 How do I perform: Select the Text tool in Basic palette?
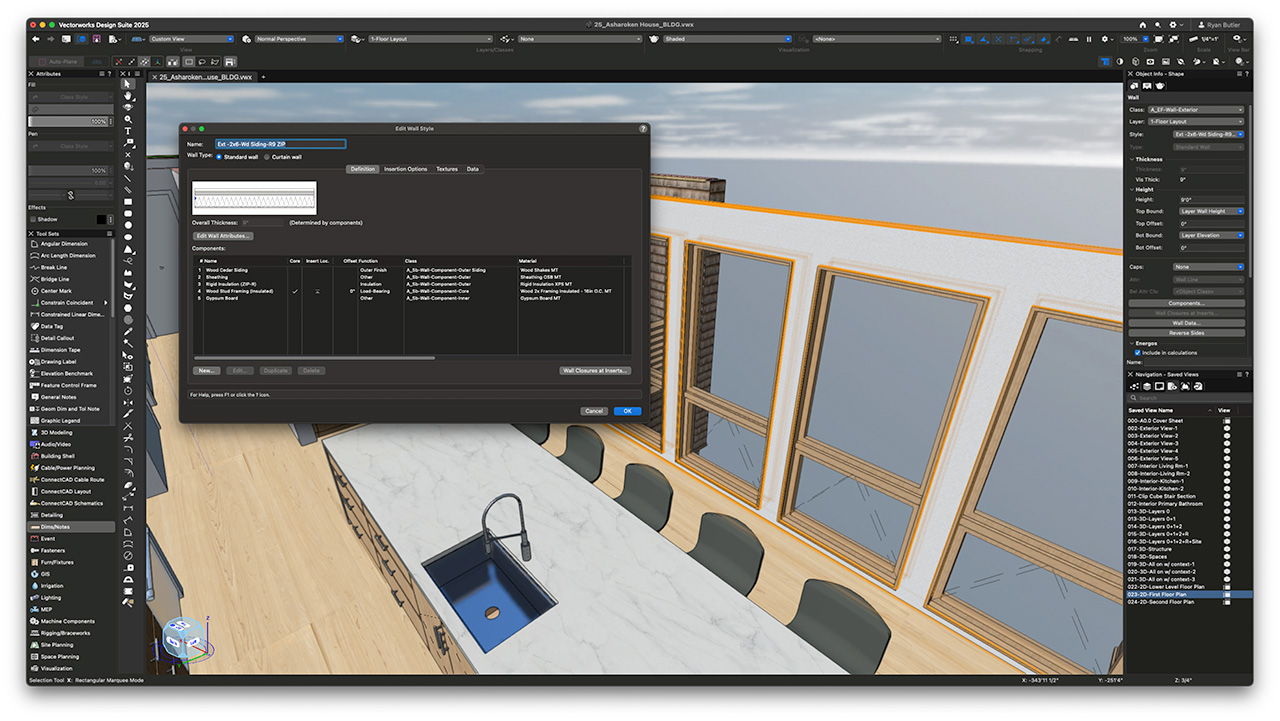[x=128, y=131]
